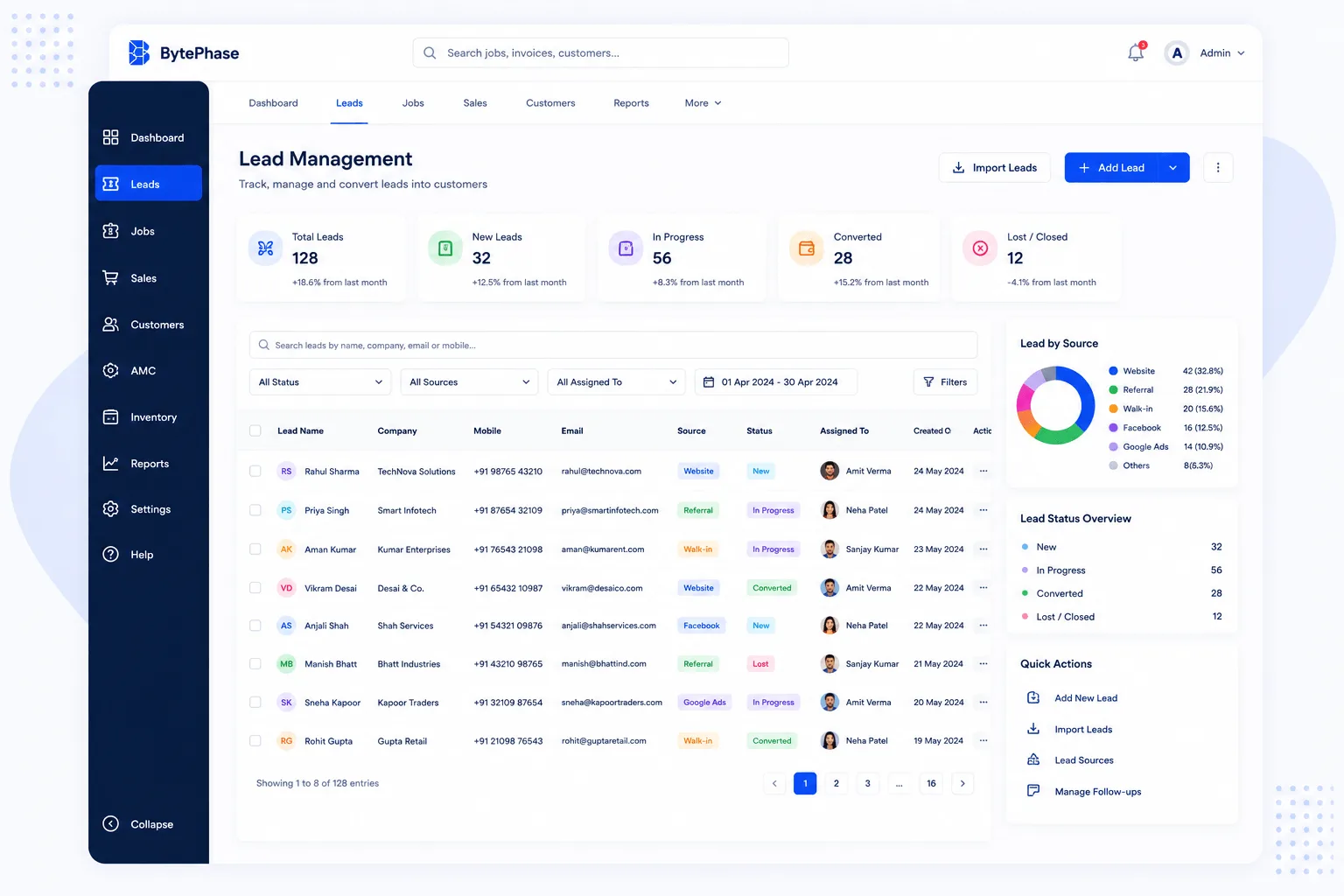The image size is (1344, 896).
Task: Jump to page 16
Action: click(x=931, y=783)
